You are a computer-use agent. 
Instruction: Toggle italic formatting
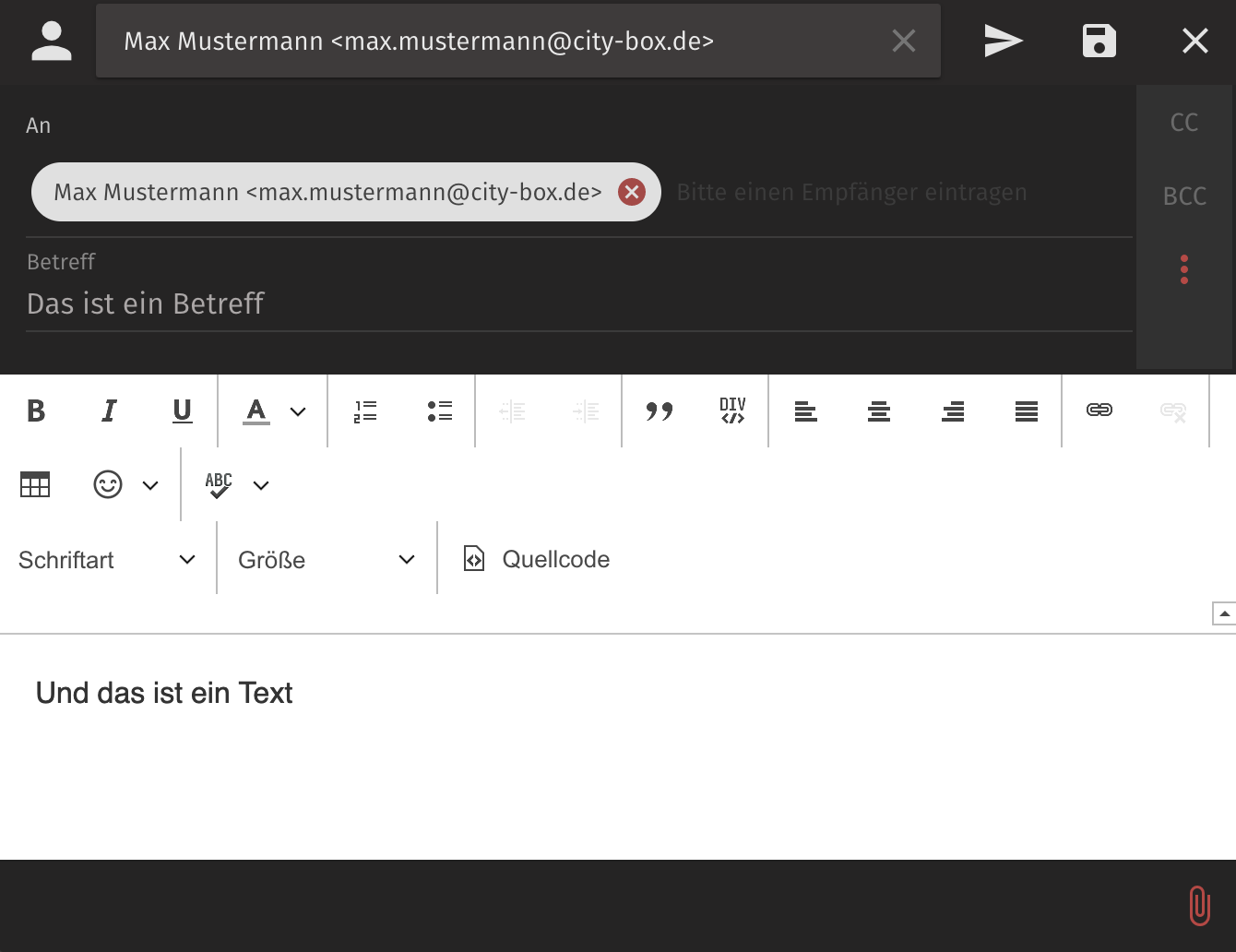(109, 411)
